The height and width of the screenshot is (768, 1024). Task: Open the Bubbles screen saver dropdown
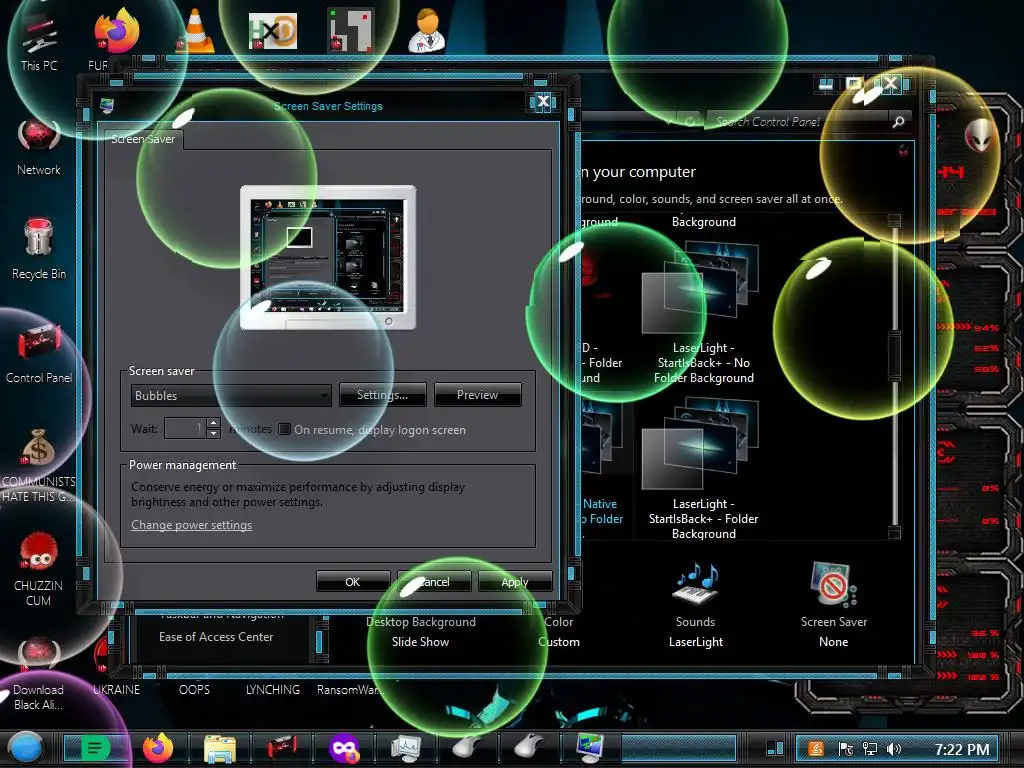pyautogui.click(x=231, y=395)
